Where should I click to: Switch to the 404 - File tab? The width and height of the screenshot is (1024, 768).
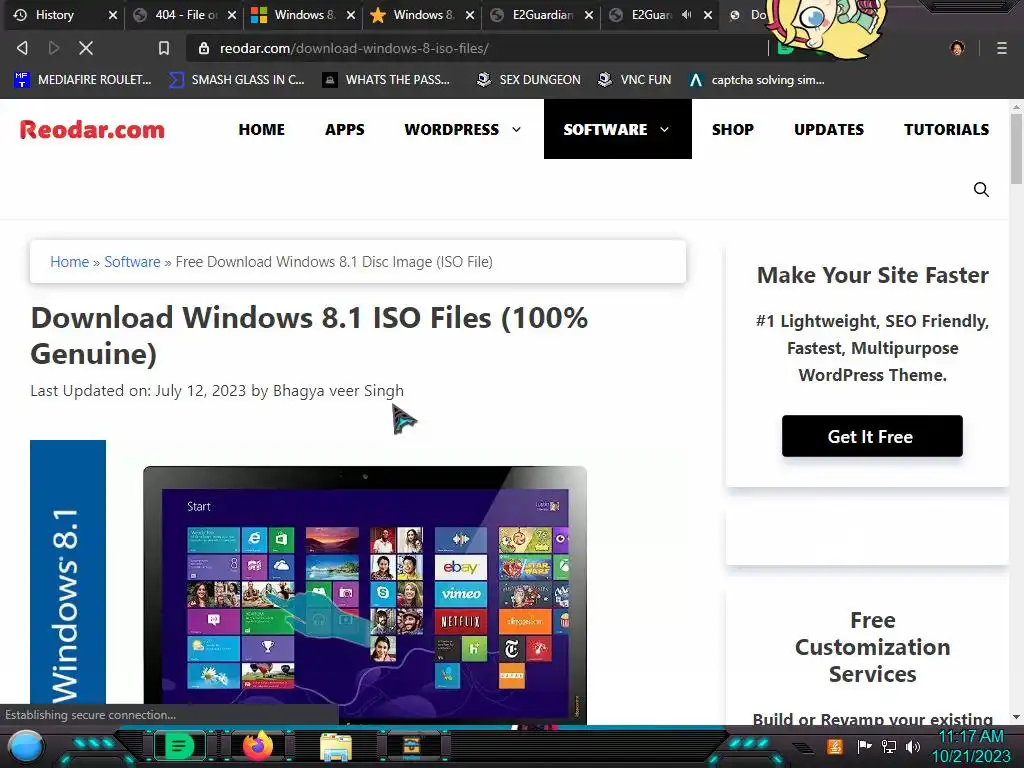coord(186,14)
